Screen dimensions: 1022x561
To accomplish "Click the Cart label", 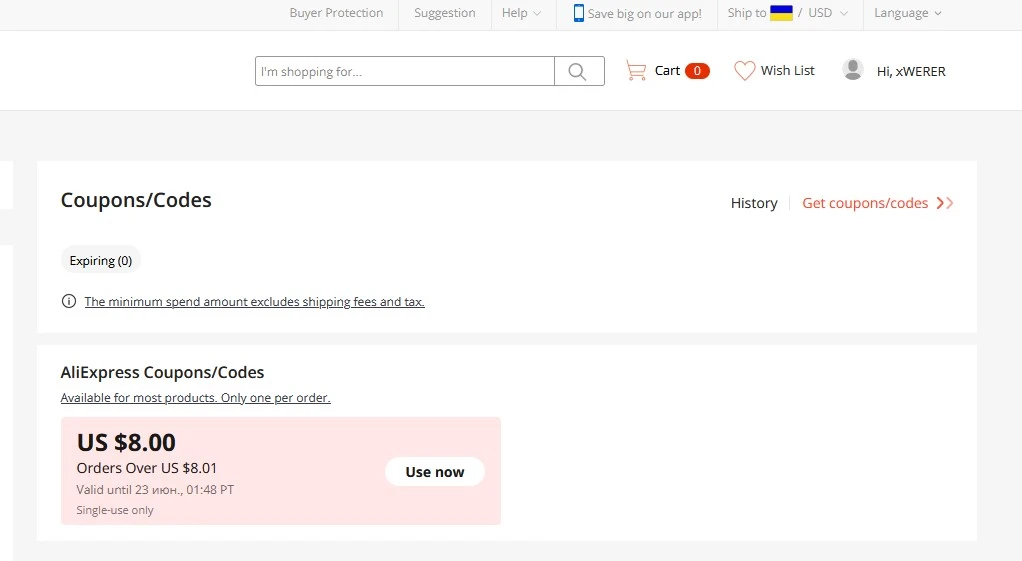I will 667,70.
